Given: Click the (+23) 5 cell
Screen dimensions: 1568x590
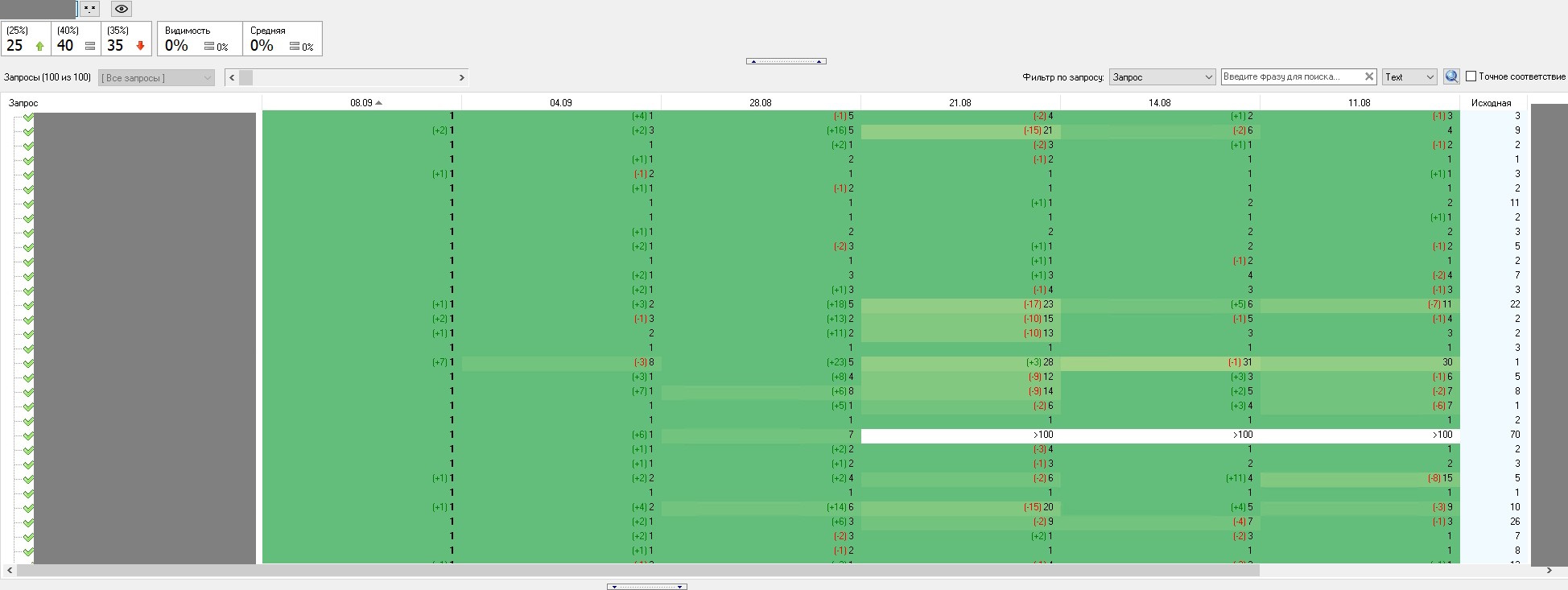Looking at the screenshot, I should coord(761,363).
